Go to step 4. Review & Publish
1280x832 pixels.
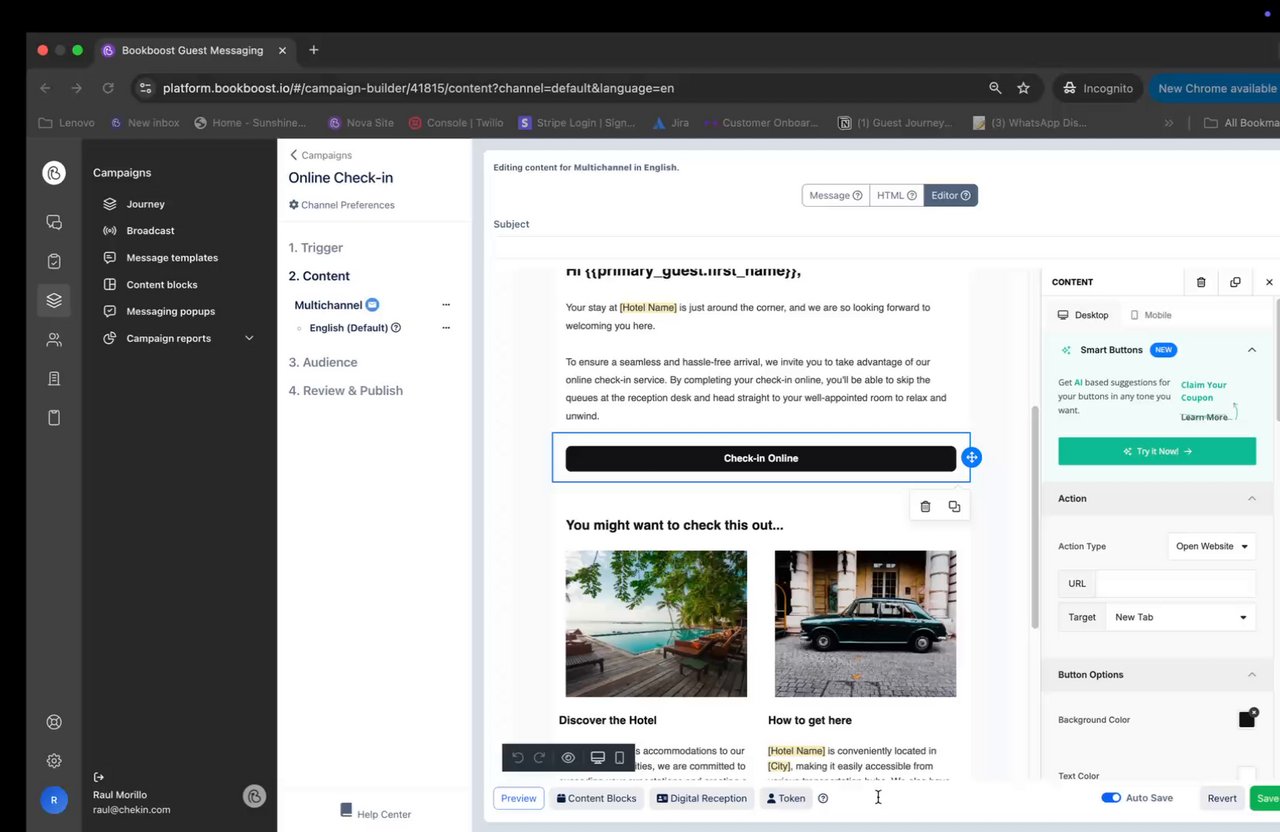click(x=346, y=390)
